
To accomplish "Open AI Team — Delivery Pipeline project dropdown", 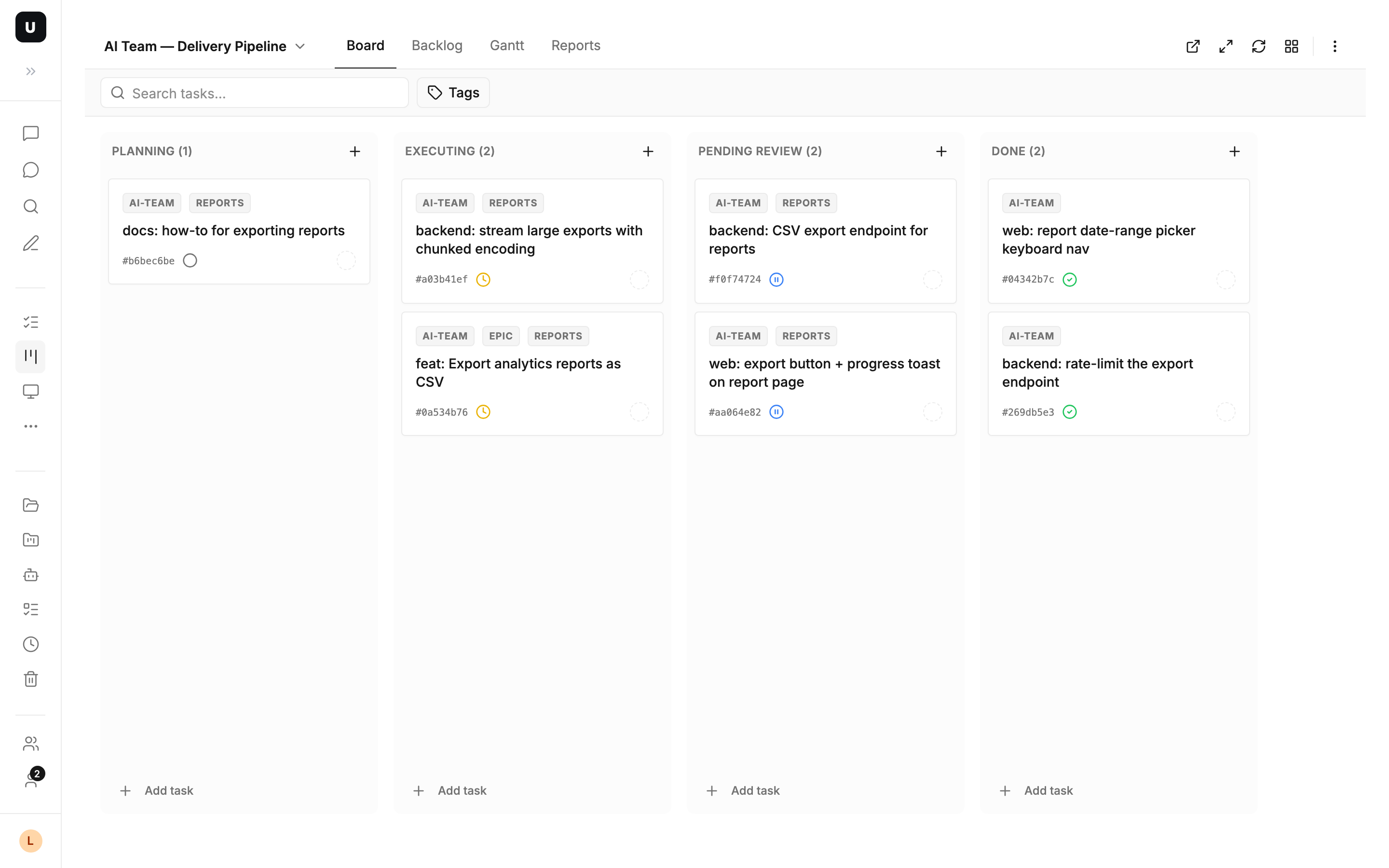I will 204,46.
